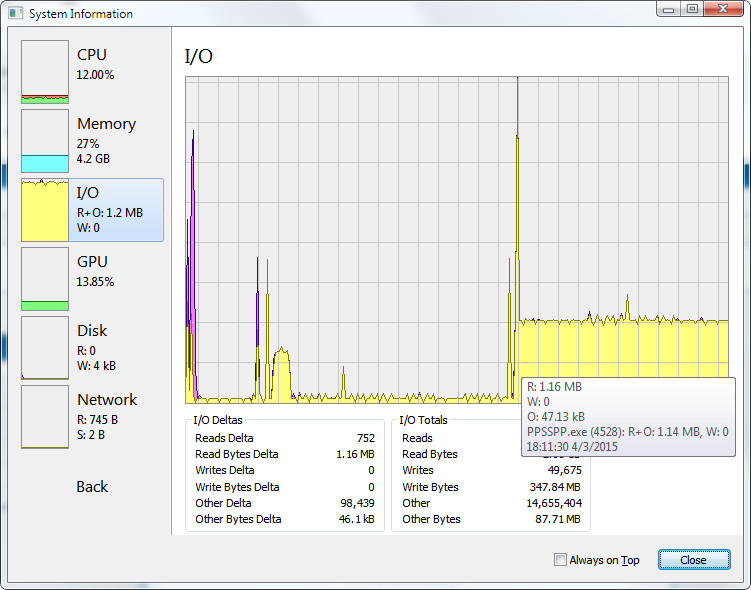The width and height of the screenshot is (751, 590).
Task: Minimize the System Information window
Action: coord(668,9)
